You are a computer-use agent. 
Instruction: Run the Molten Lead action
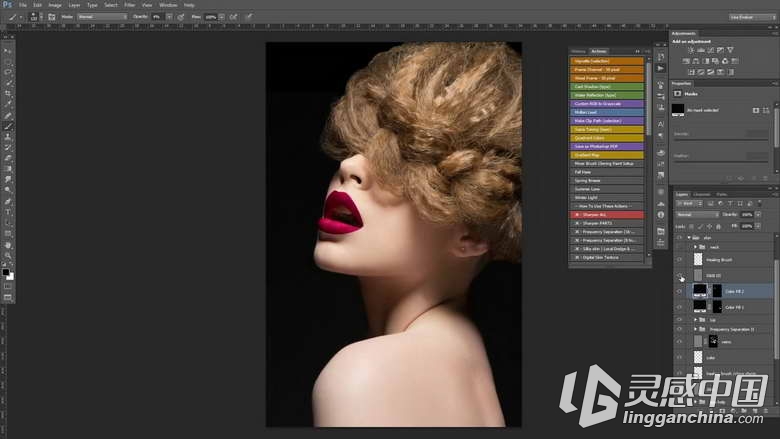coord(606,112)
